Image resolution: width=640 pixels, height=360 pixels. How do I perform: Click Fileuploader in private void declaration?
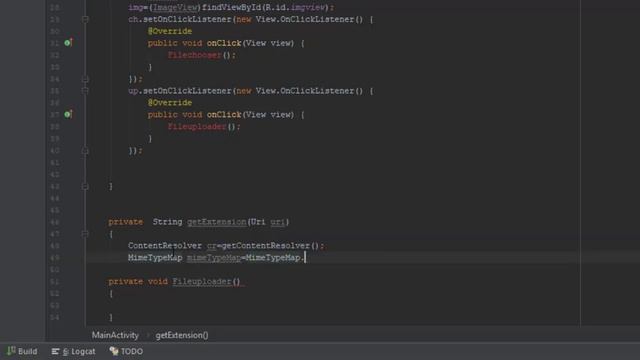click(202, 282)
